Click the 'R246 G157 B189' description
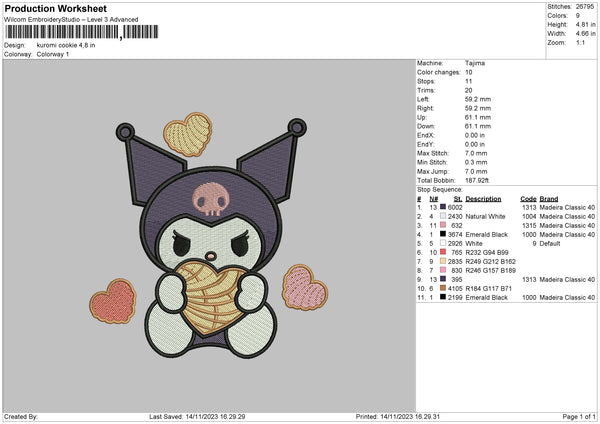The height and width of the screenshot is (424, 600). tap(491, 271)
